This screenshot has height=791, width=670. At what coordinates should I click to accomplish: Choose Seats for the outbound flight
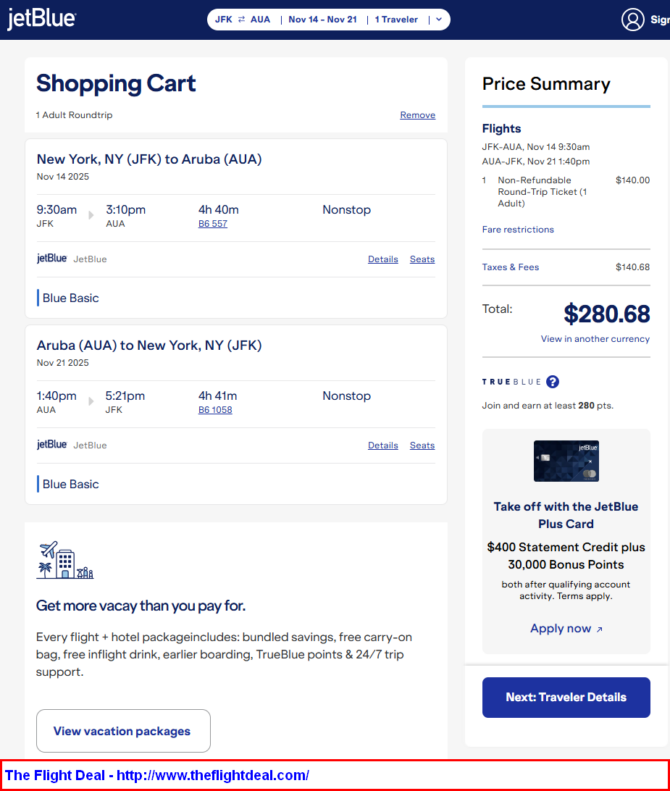[x=422, y=259]
